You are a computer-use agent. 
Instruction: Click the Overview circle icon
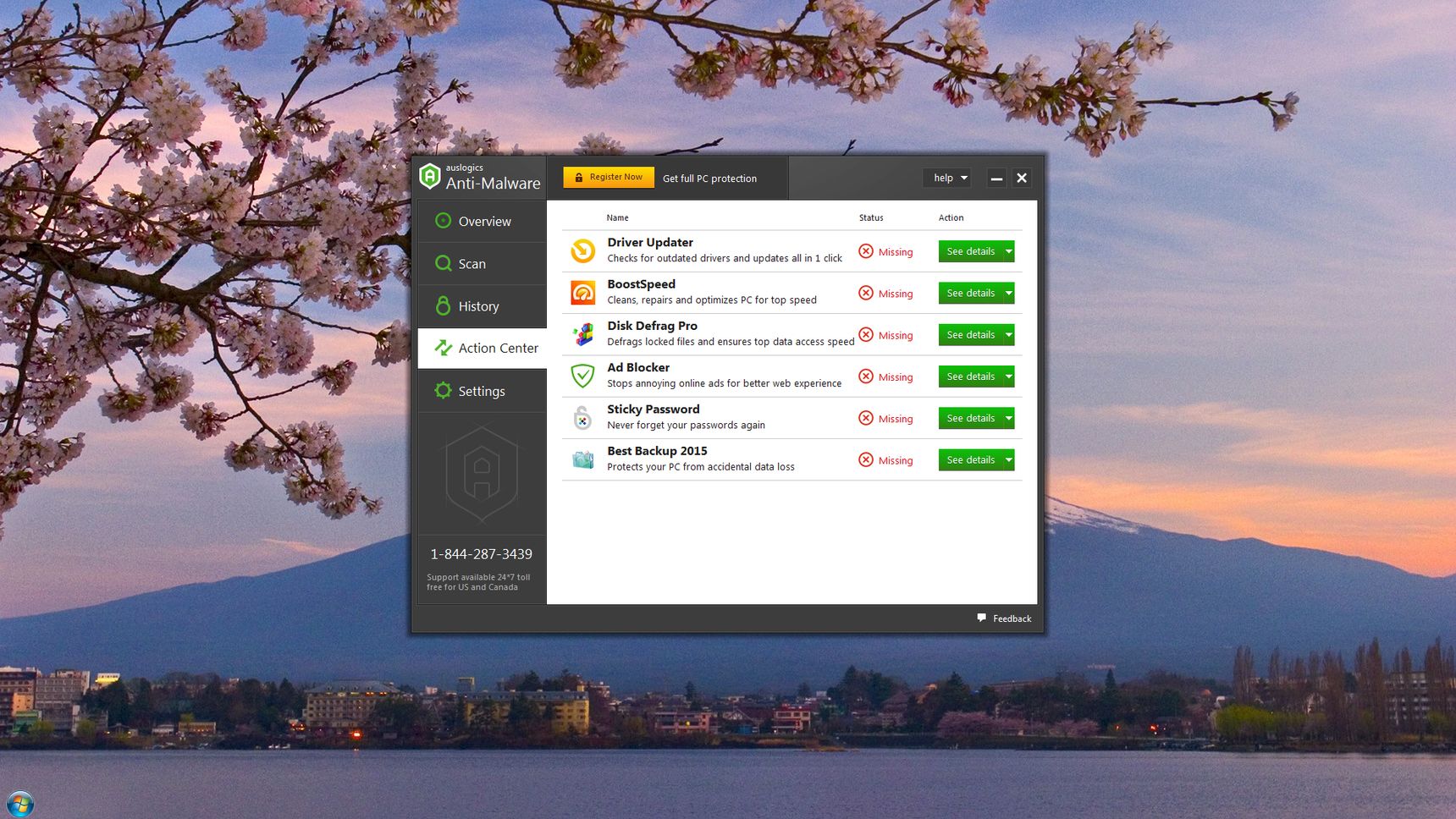click(x=443, y=221)
